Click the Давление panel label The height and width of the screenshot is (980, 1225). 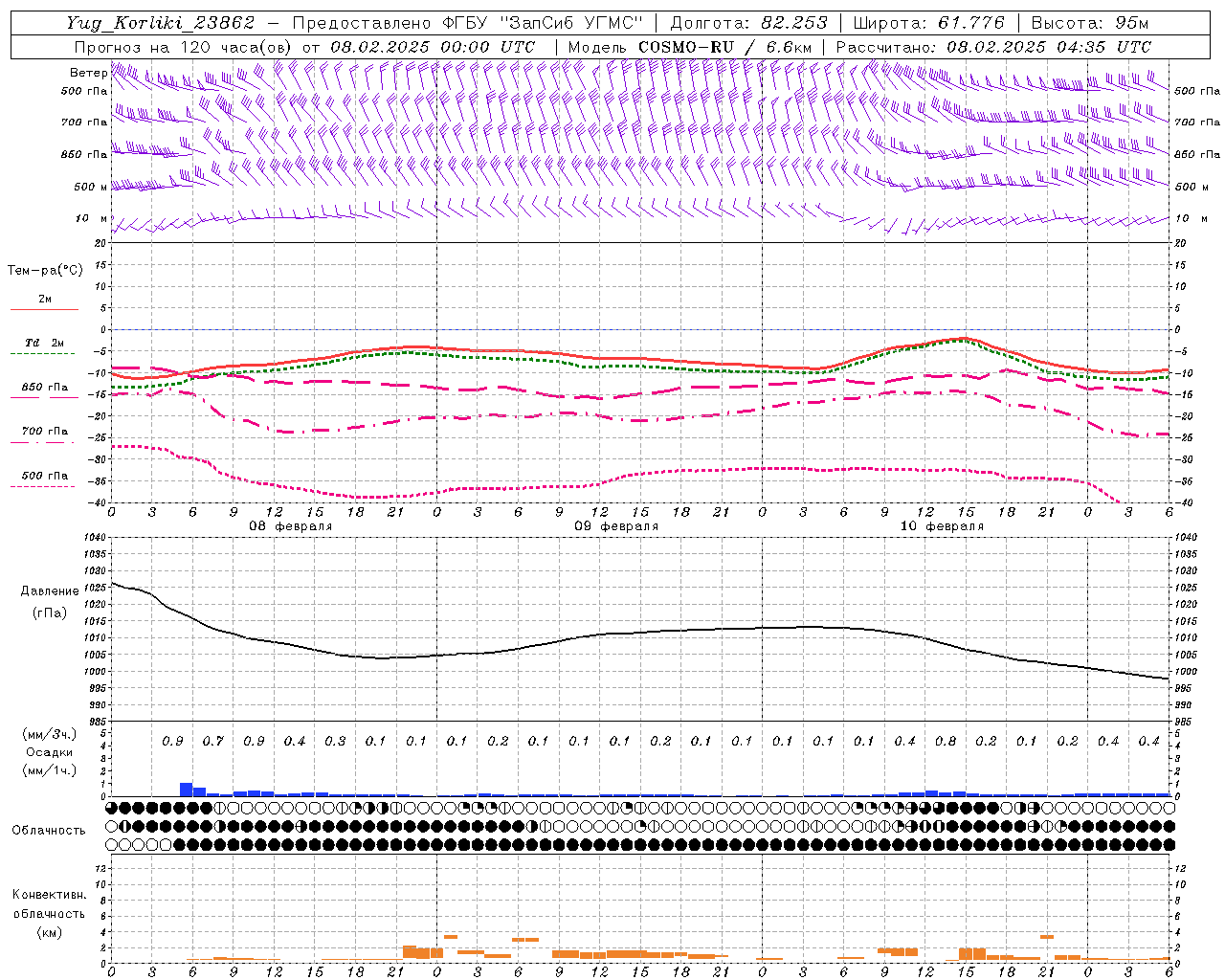tap(50, 591)
